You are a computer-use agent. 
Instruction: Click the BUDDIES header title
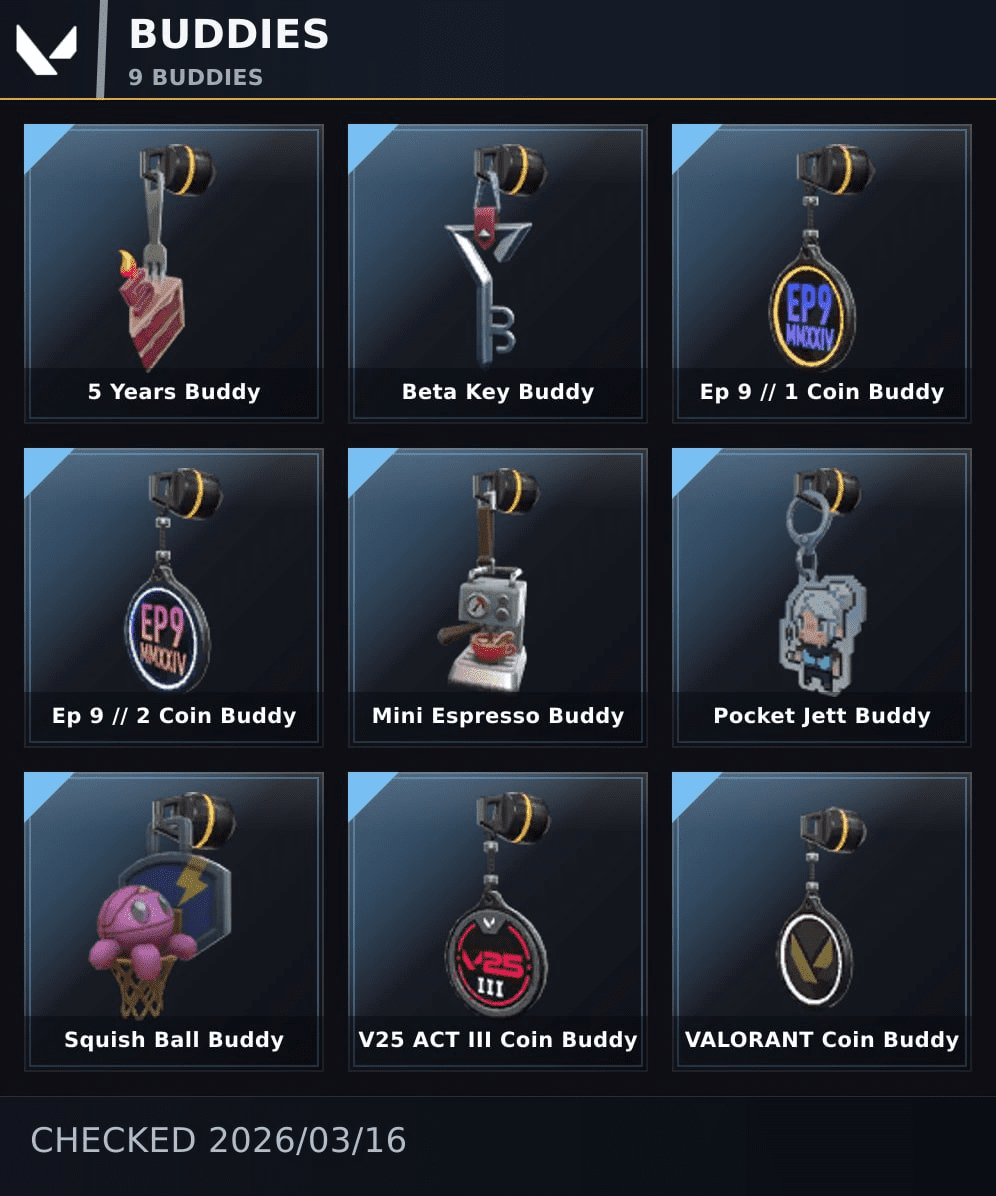pyautogui.click(x=229, y=34)
